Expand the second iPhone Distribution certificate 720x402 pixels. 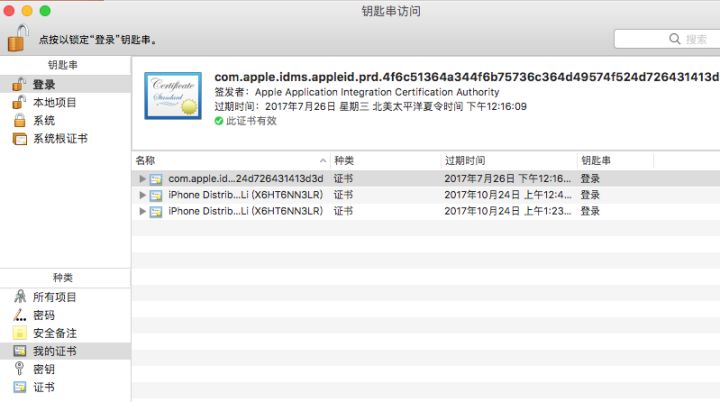click(x=143, y=212)
